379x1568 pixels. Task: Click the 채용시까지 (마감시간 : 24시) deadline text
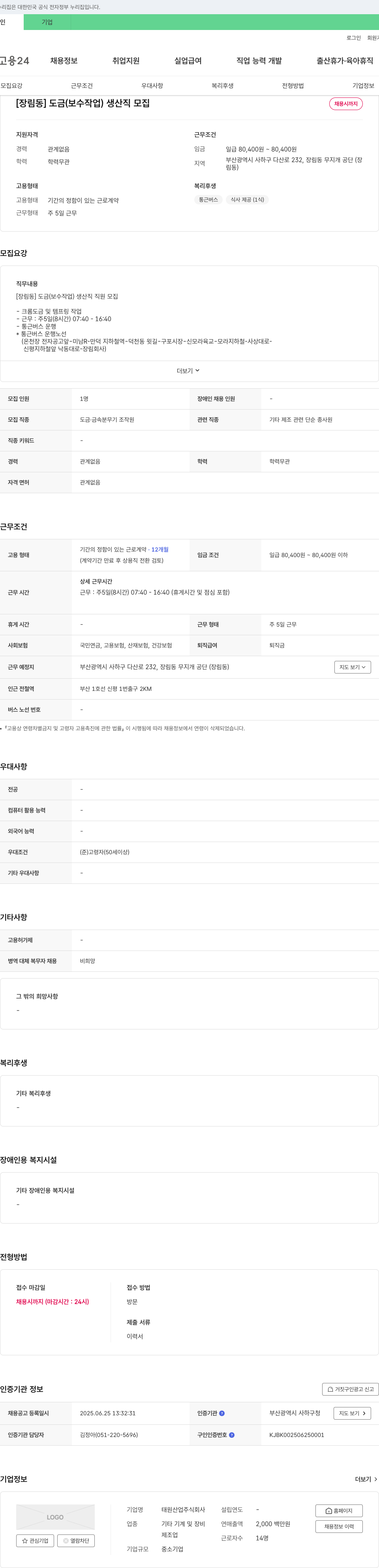tap(53, 1301)
